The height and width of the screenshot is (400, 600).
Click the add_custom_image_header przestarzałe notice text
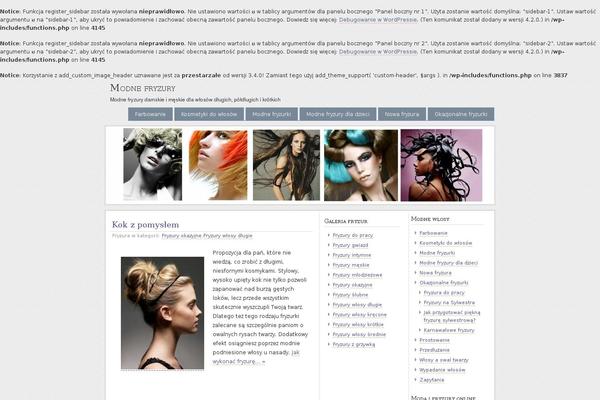(x=284, y=75)
